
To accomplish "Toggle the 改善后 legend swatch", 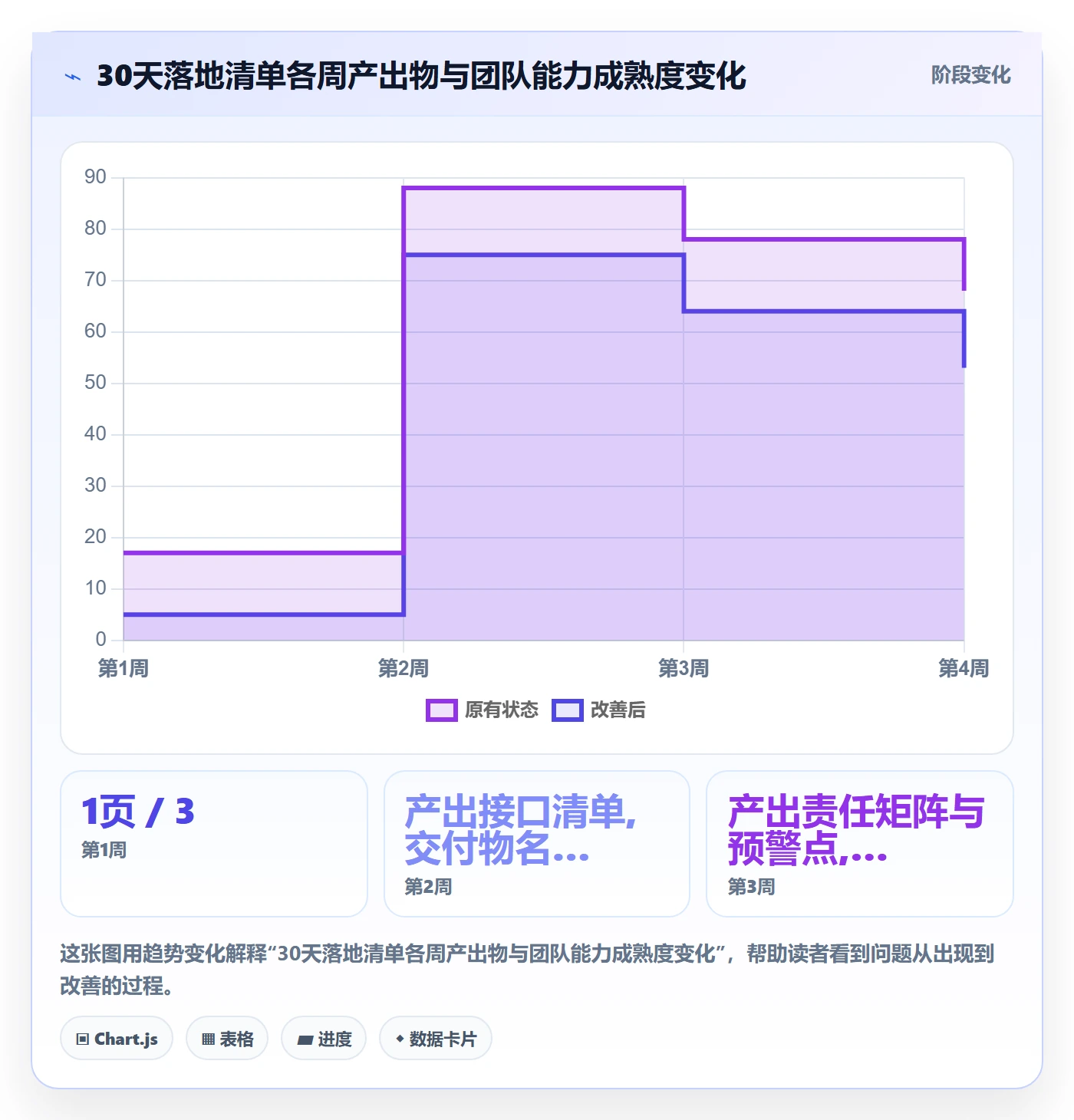I will [x=568, y=710].
